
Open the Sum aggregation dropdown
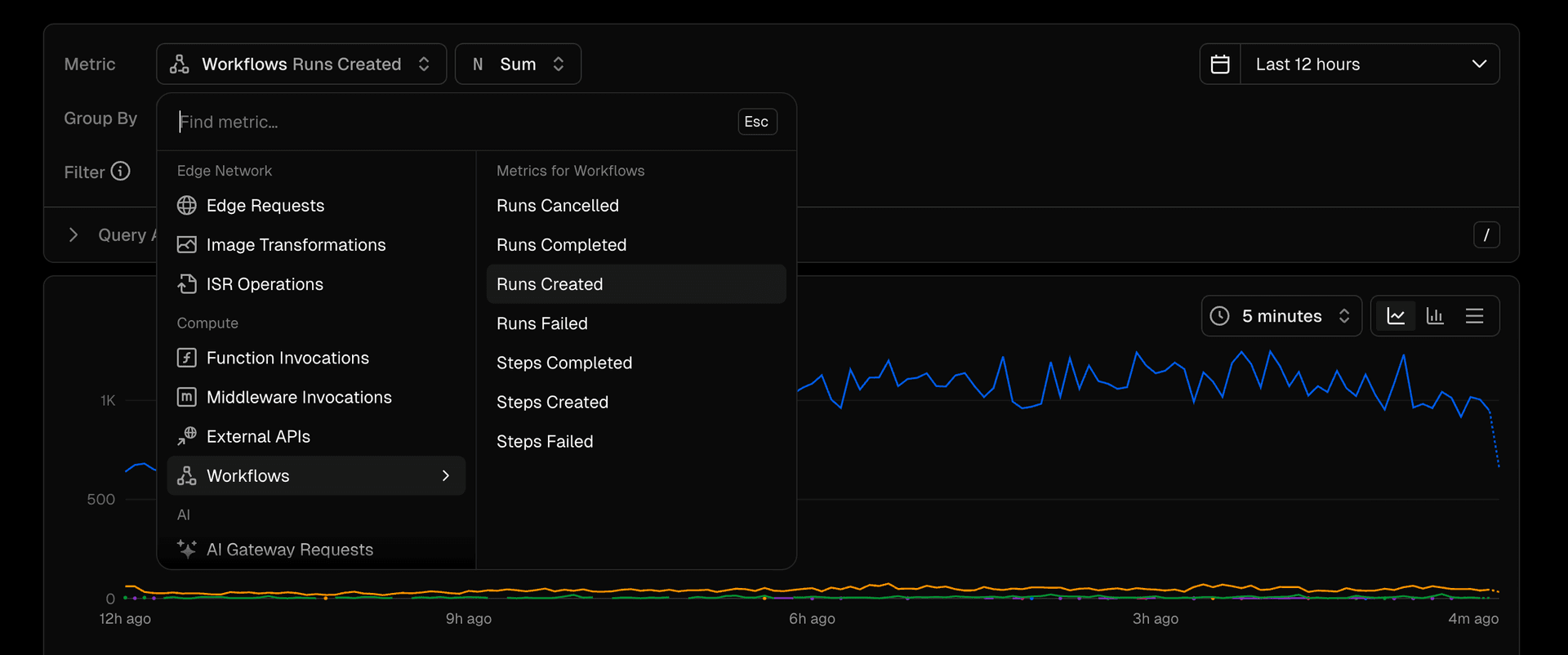518,65
